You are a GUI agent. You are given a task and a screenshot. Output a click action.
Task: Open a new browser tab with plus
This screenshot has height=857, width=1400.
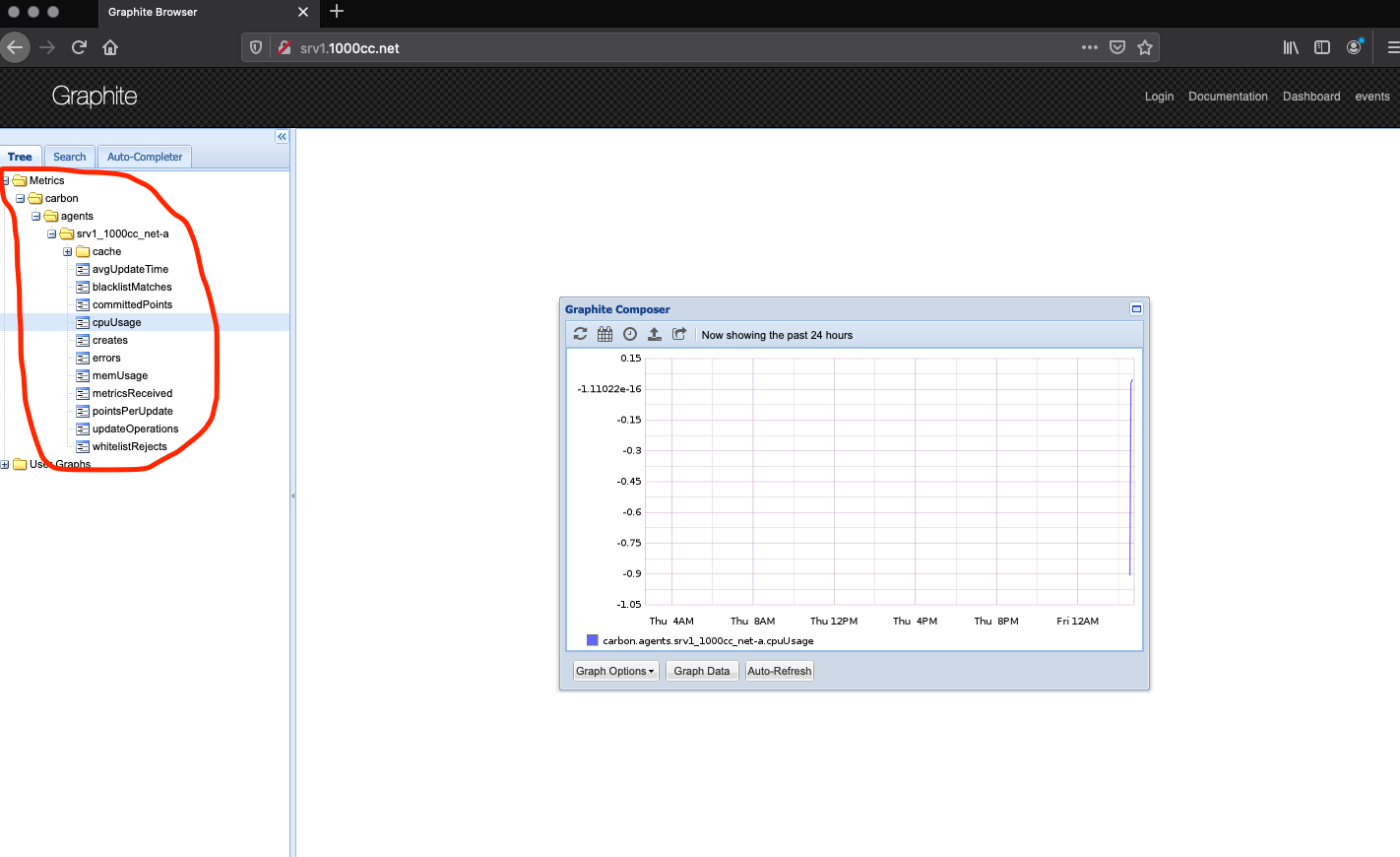point(337,11)
